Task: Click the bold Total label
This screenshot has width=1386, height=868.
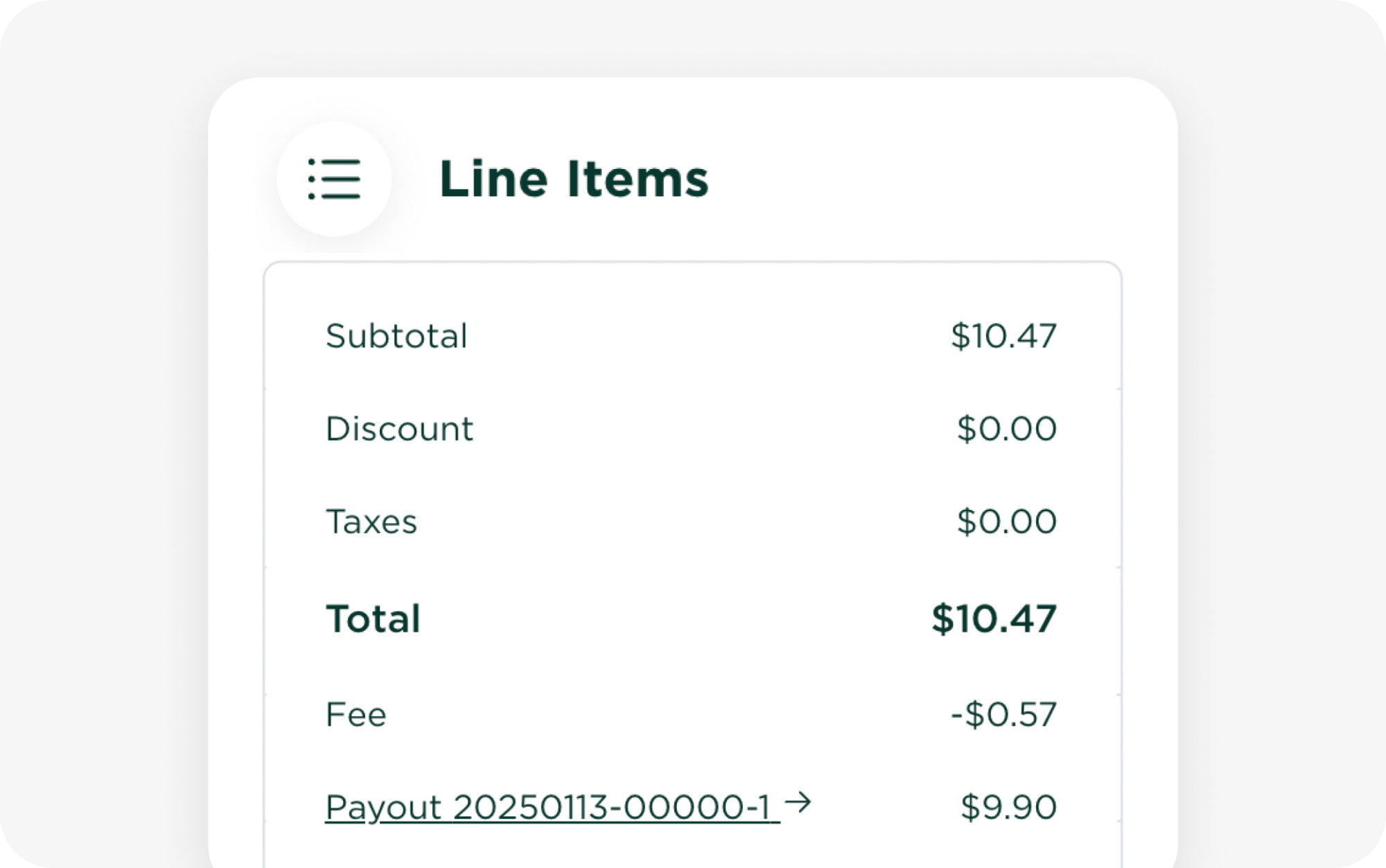Action: click(373, 619)
